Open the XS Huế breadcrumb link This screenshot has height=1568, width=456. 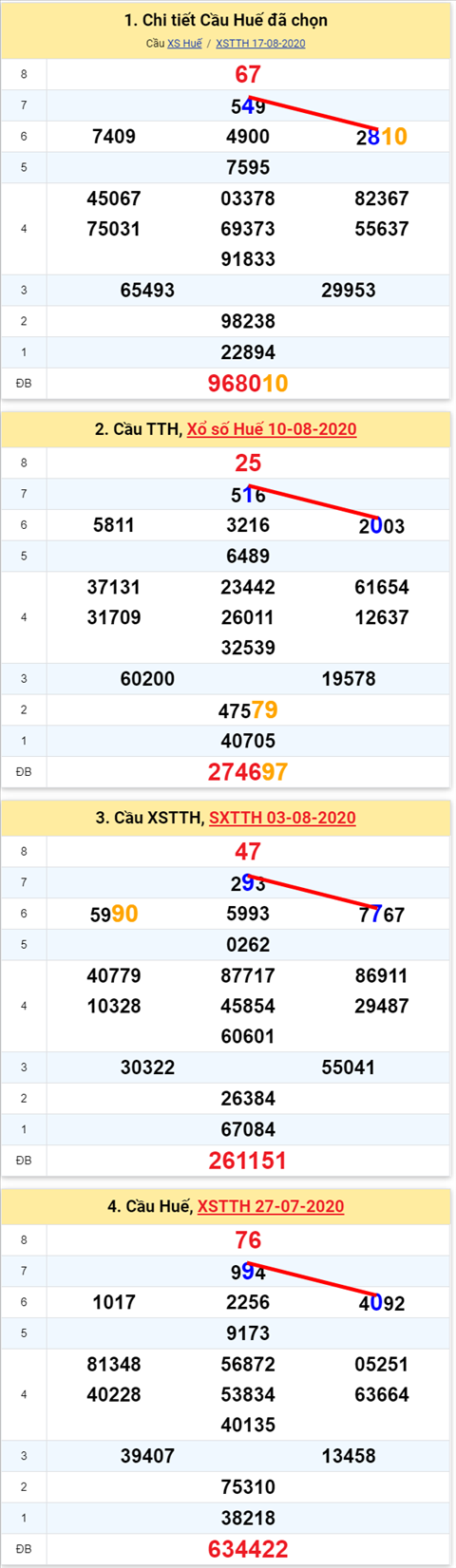click(184, 44)
